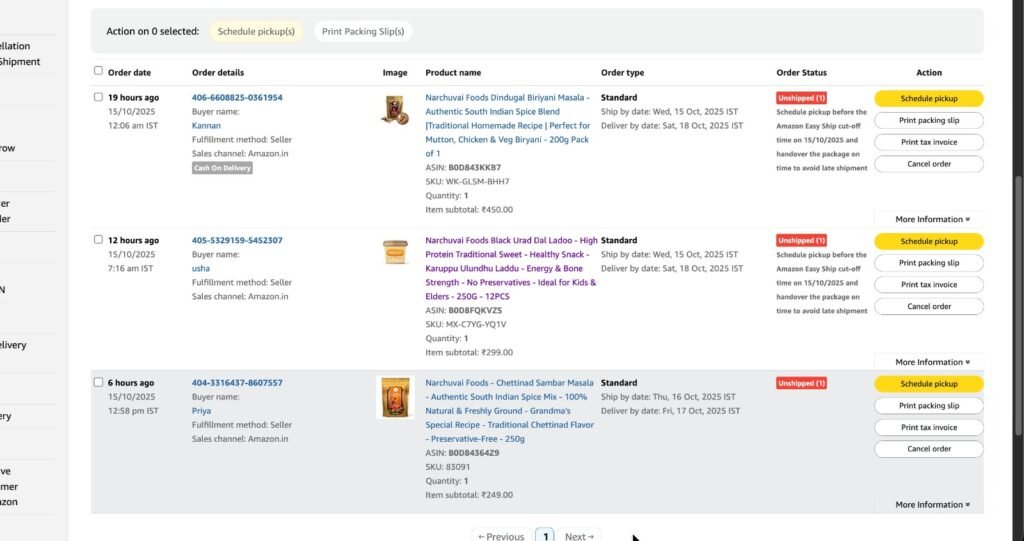Click Unshipped (1) badge on Kannan's order
The height and width of the screenshot is (541, 1024).
(801, 98)
